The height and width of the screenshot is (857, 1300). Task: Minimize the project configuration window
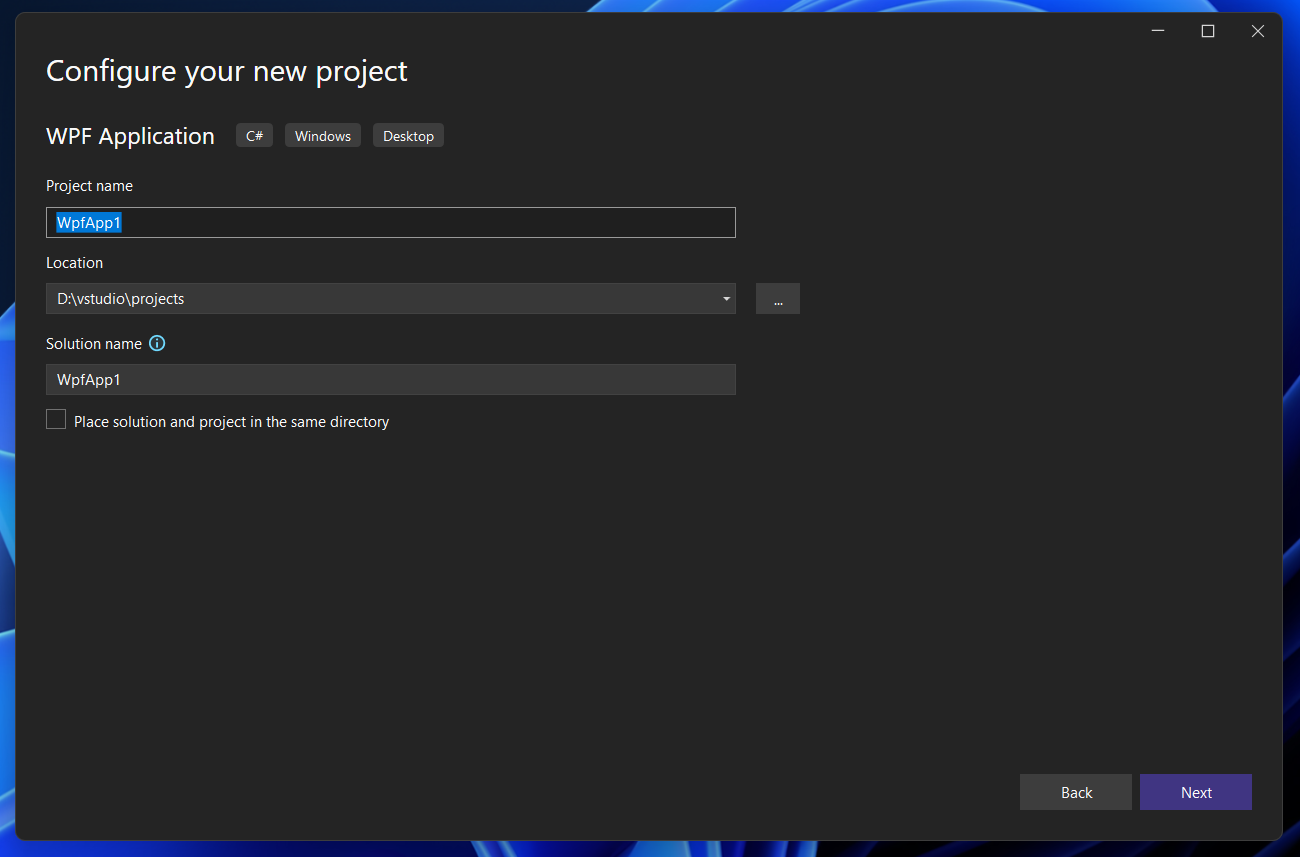pos(1157,31)
